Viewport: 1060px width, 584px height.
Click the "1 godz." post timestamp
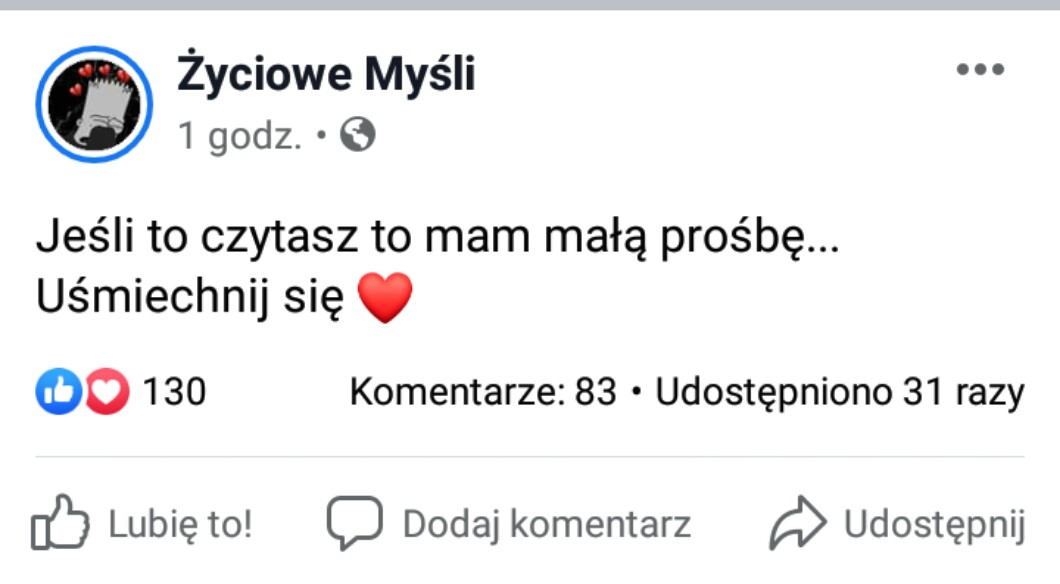[x=240, y=135]
